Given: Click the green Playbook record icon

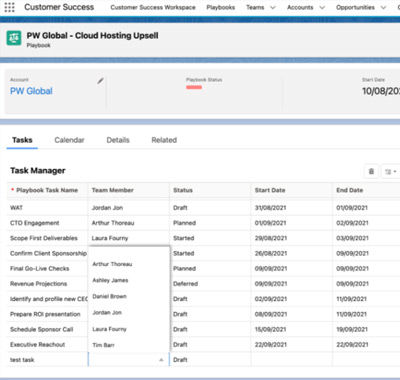Looking at the screenshot, I should (x=14, y=38).
